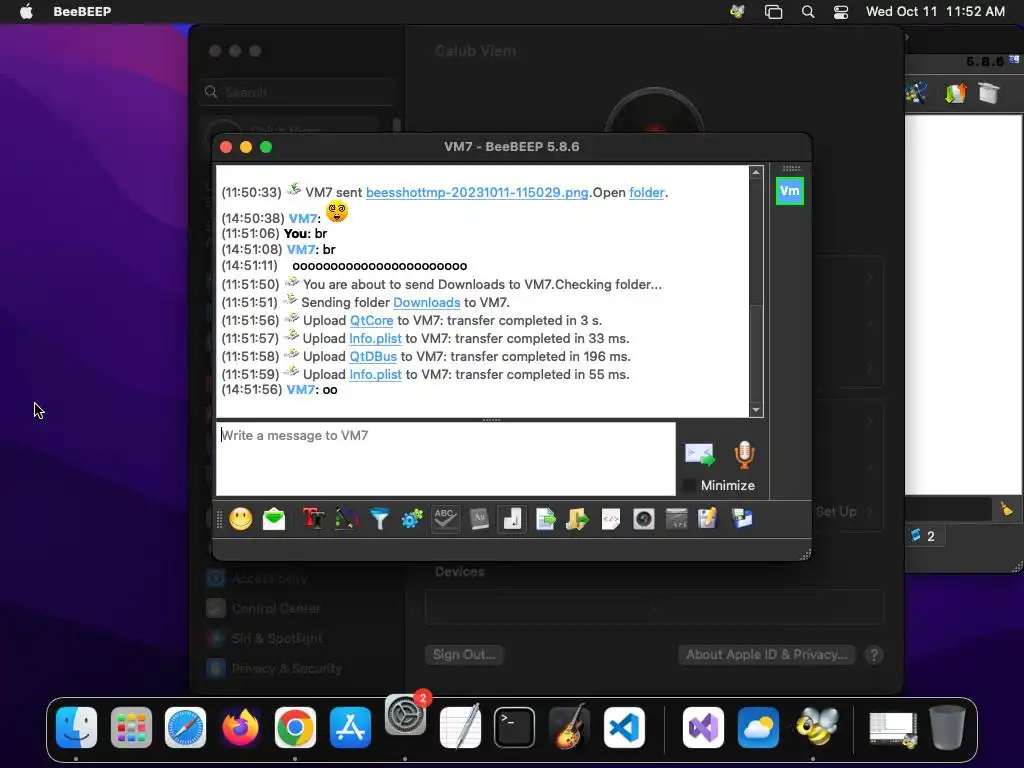This screenshot has width=1024, height=768.
Task: Click the BeeBEEP bee icon in the menu bar
Action: [737, 11]
